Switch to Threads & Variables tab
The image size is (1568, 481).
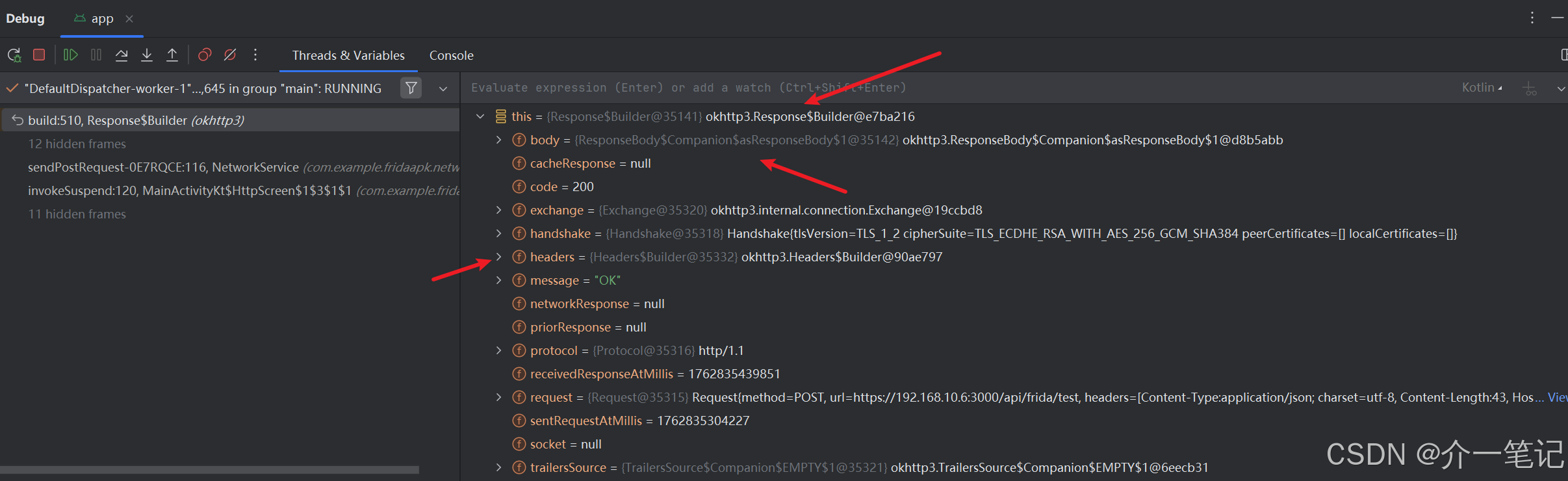coord(348,55)
